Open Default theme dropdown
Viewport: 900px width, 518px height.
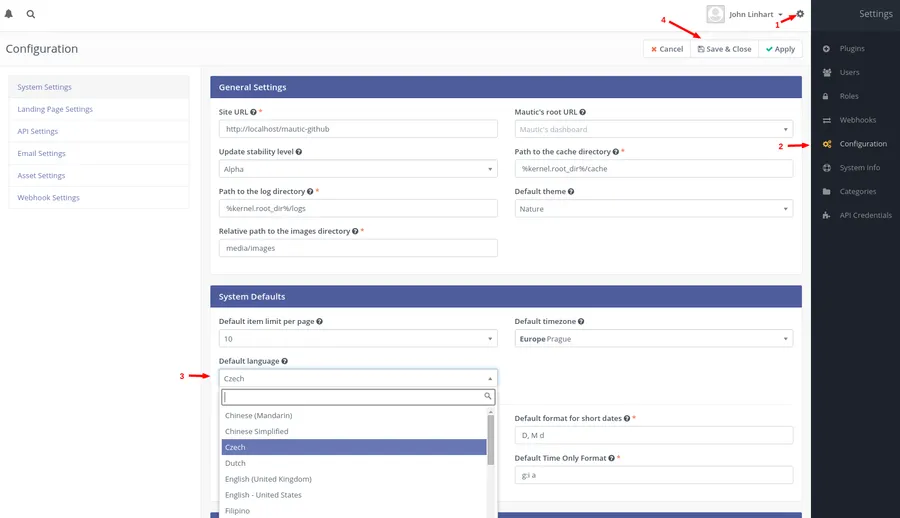[654, 208]
